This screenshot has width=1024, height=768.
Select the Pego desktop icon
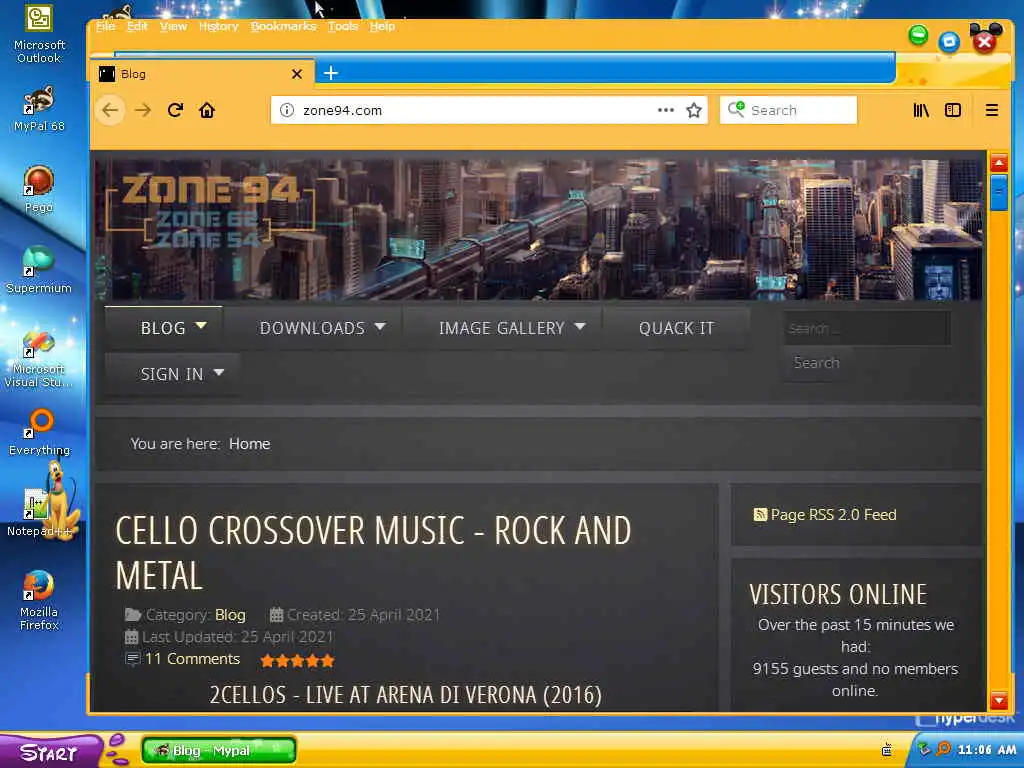(x=39, y=189)
